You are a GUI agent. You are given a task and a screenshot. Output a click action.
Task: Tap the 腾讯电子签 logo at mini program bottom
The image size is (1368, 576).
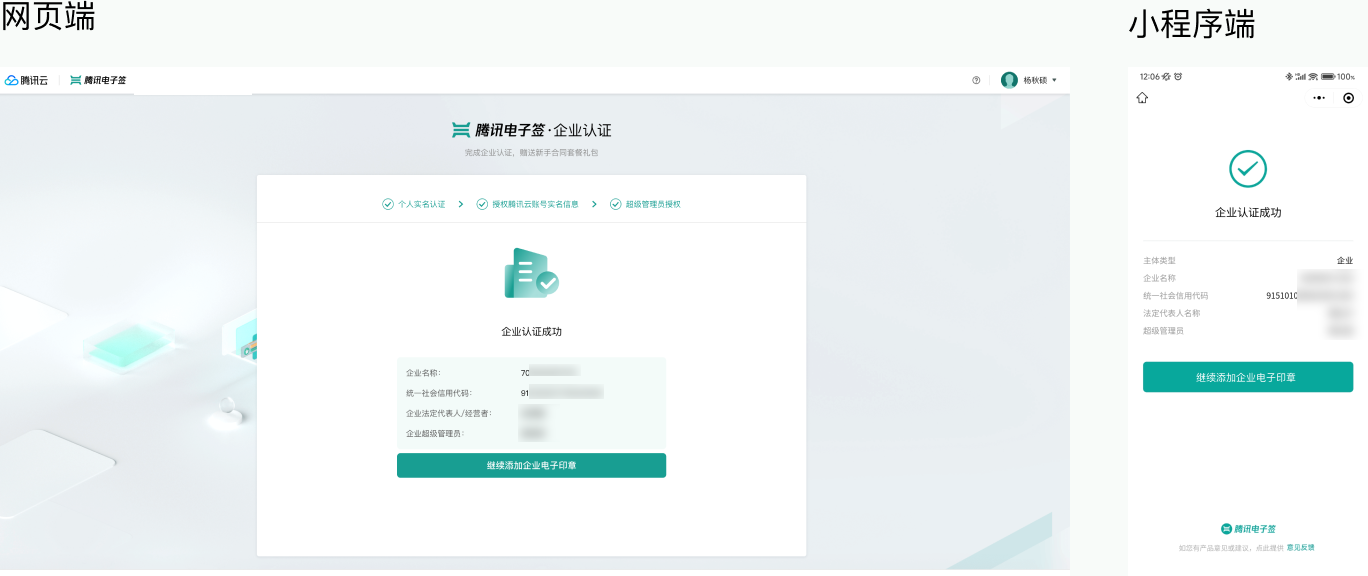(x=1248, y=529)
